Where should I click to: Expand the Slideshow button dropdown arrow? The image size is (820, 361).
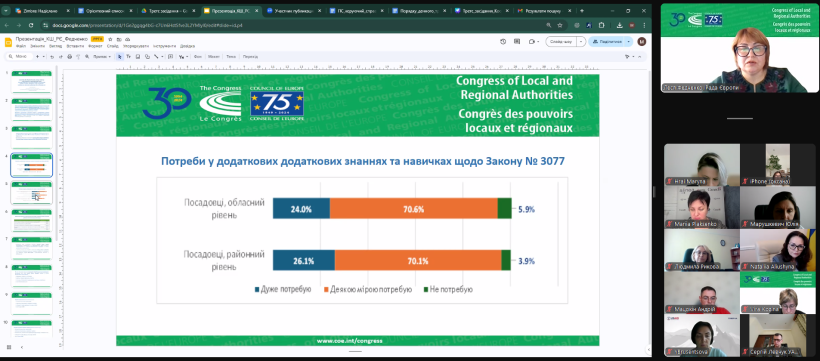point(580,42)
